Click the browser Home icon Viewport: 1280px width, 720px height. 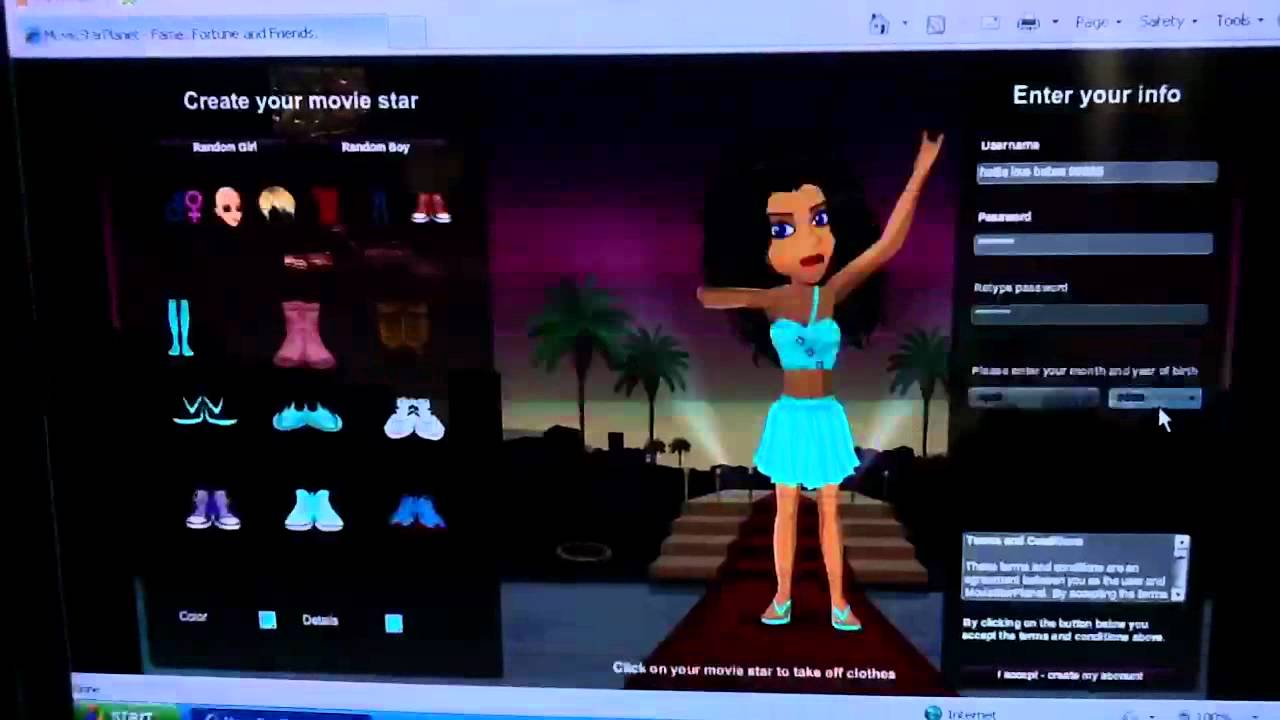879,23
